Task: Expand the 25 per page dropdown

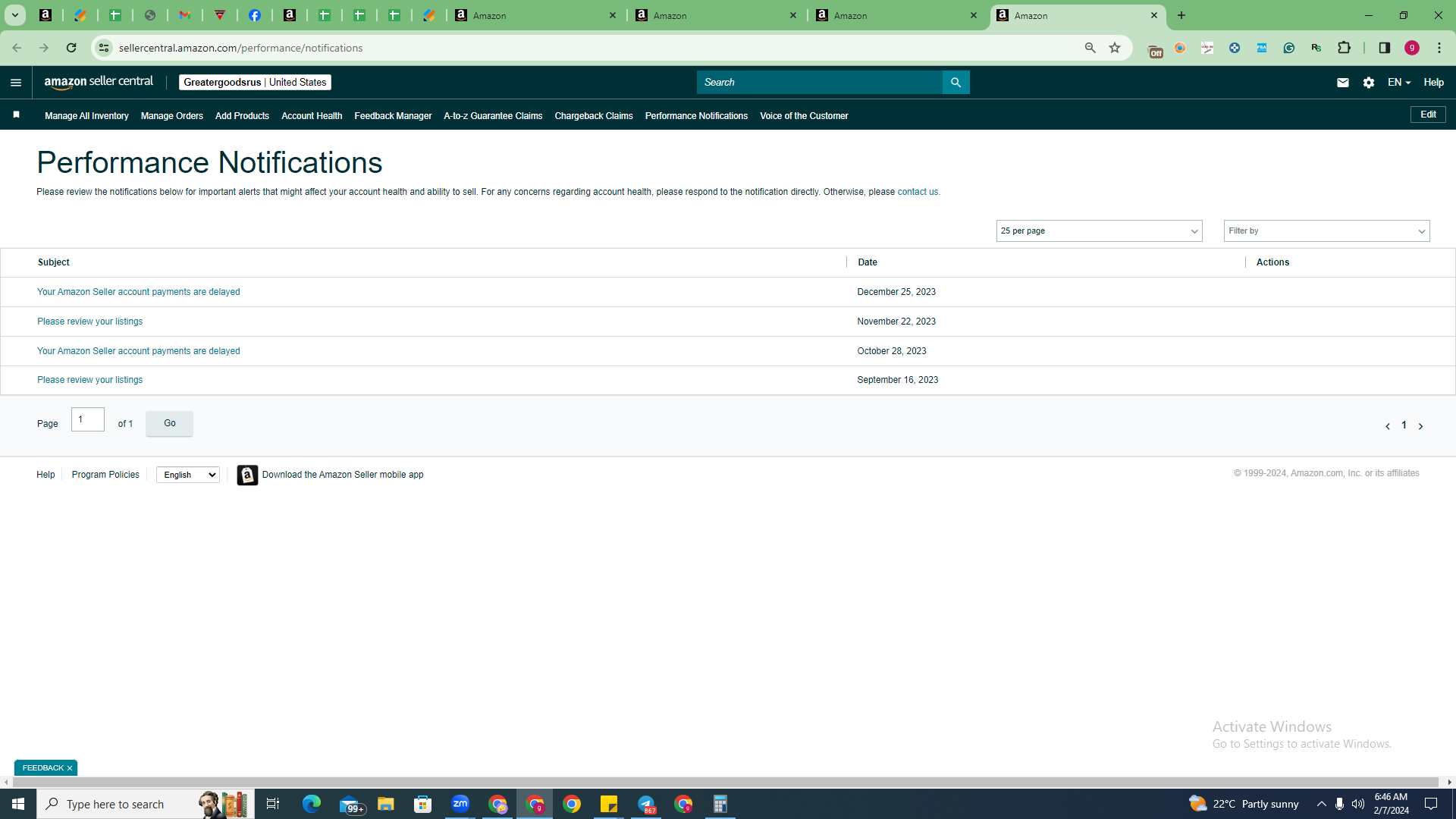Action: [x=1099, y=231]
